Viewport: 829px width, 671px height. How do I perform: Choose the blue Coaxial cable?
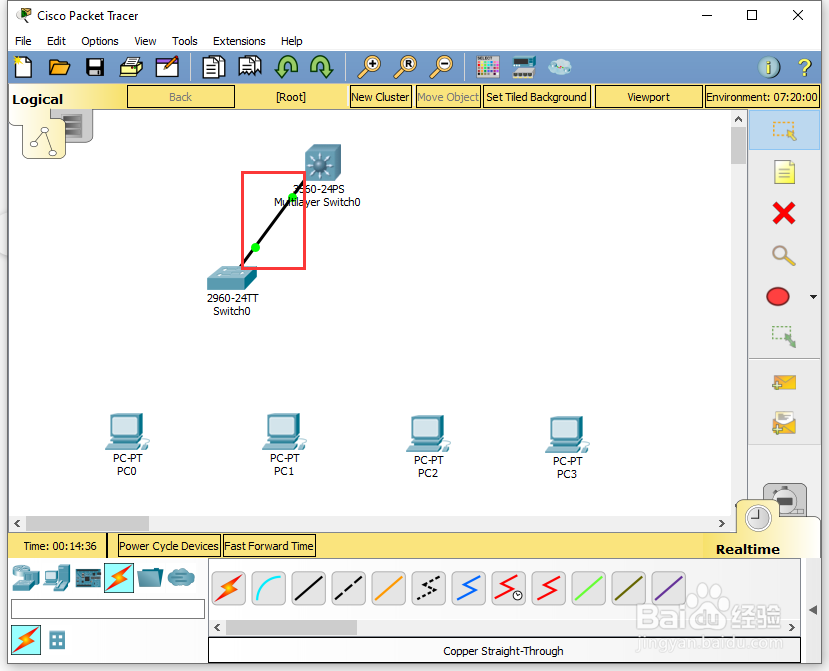pos(468,589)
